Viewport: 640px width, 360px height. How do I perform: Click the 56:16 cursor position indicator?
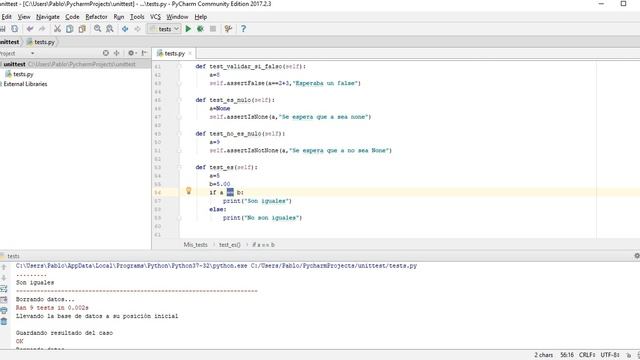[x=567, y=355]
